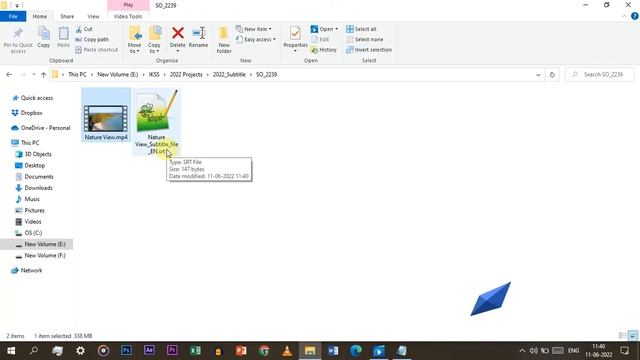Switch to the Home tab
Image resolution: width=640 pixels, height=360 pixels.
tap(40, 16)
